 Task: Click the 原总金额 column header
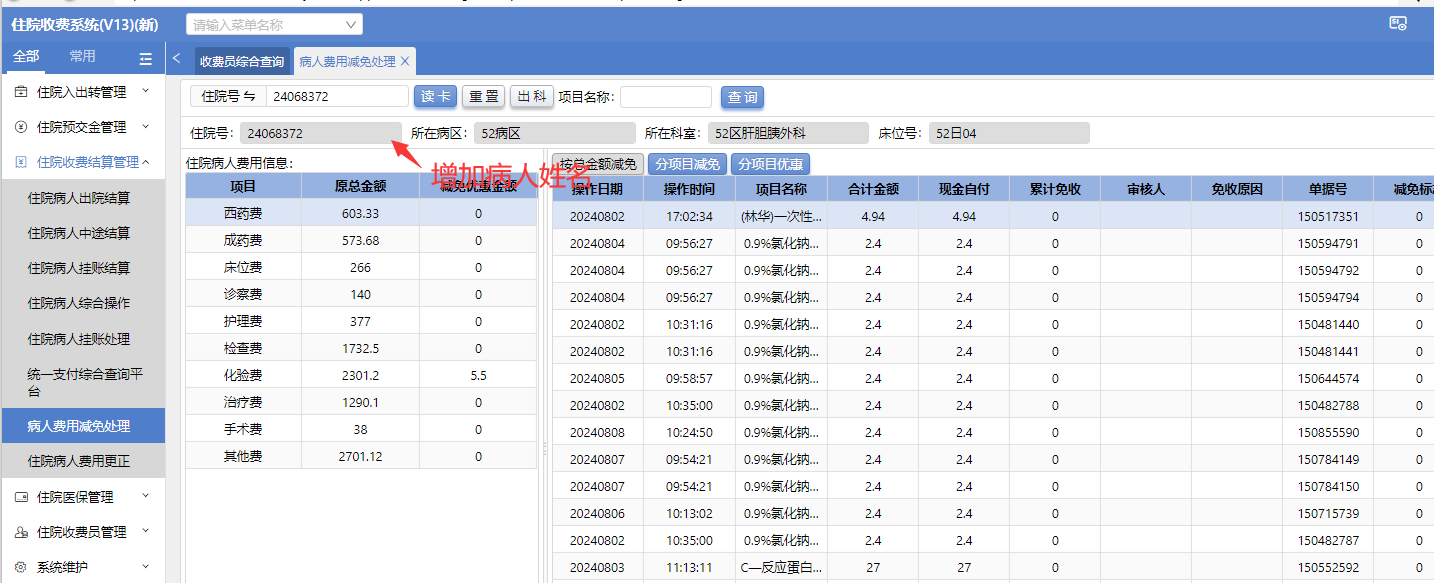[x=360, y=186]
